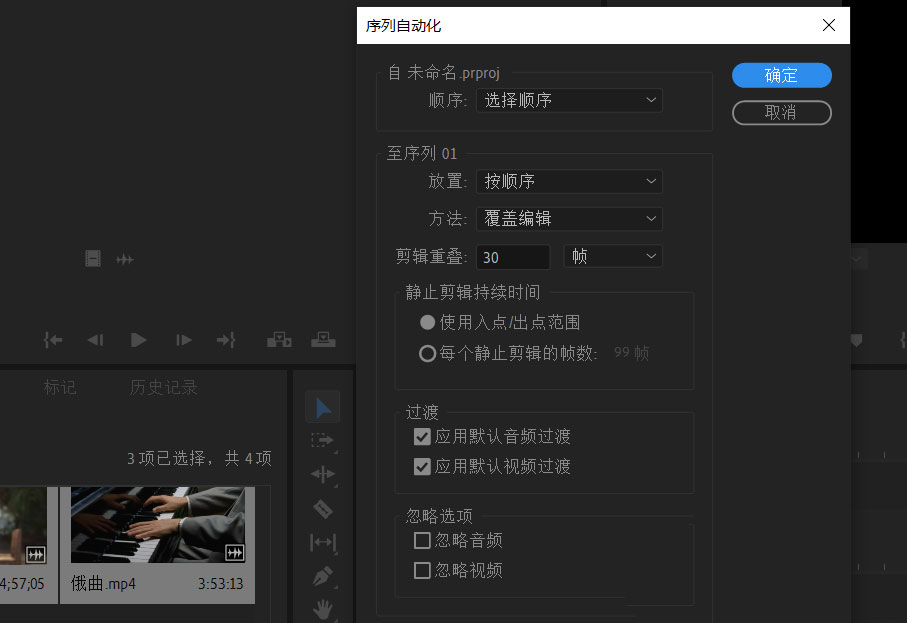Click the 确定 button
The width and height of the screenshot is (907, 623).
point(781,75)
